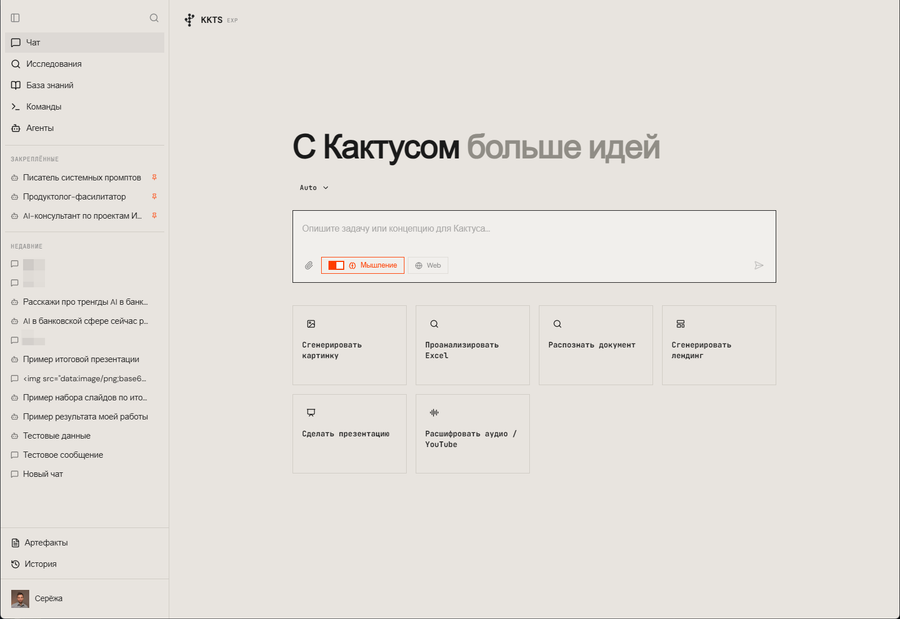Toggle the Мышление thinking switch
The image size is (900, 619).
[336, 265]
